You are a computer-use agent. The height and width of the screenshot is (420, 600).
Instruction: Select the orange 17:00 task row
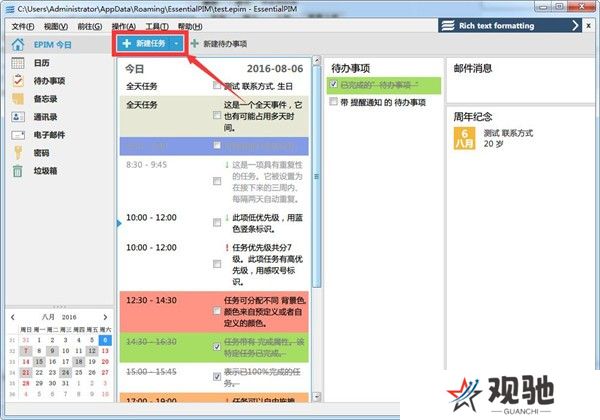click(x=214, y=397)
